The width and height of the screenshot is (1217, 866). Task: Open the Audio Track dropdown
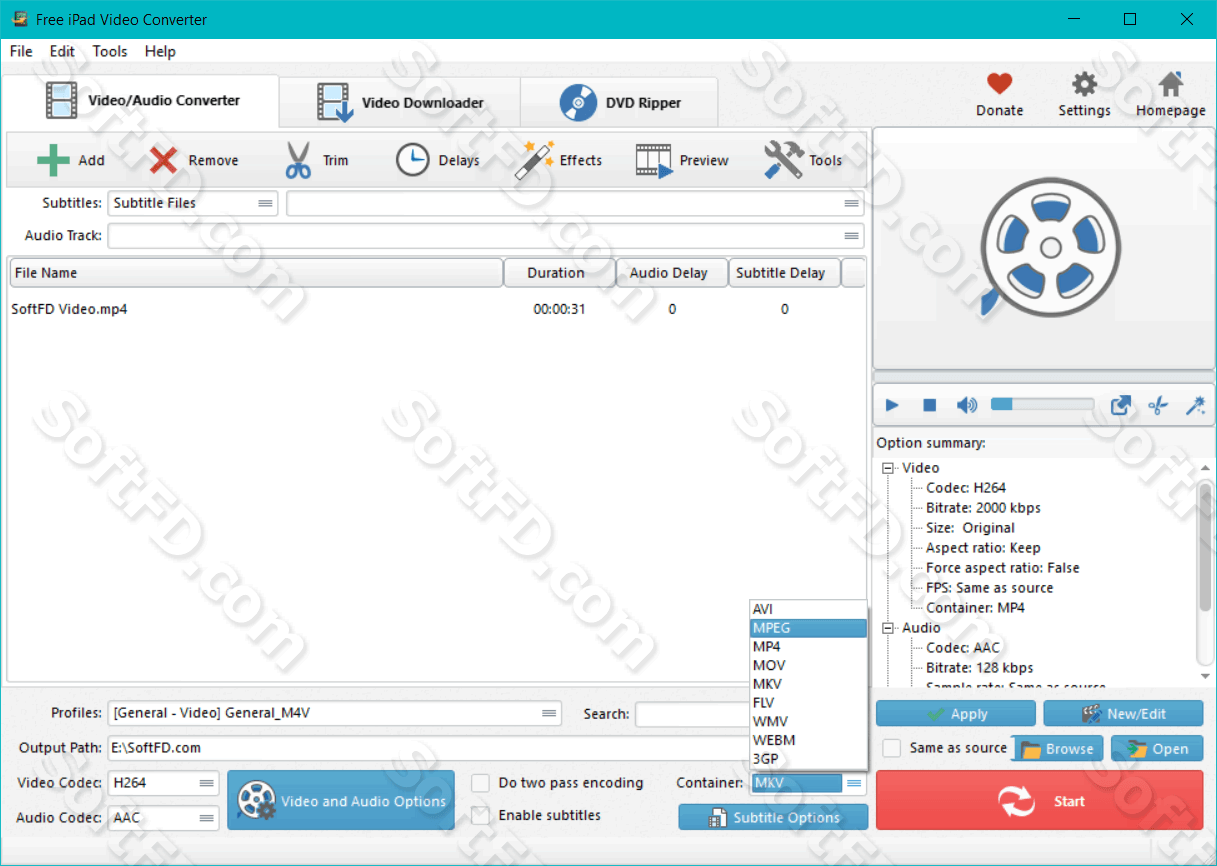[x=486, y=236]
